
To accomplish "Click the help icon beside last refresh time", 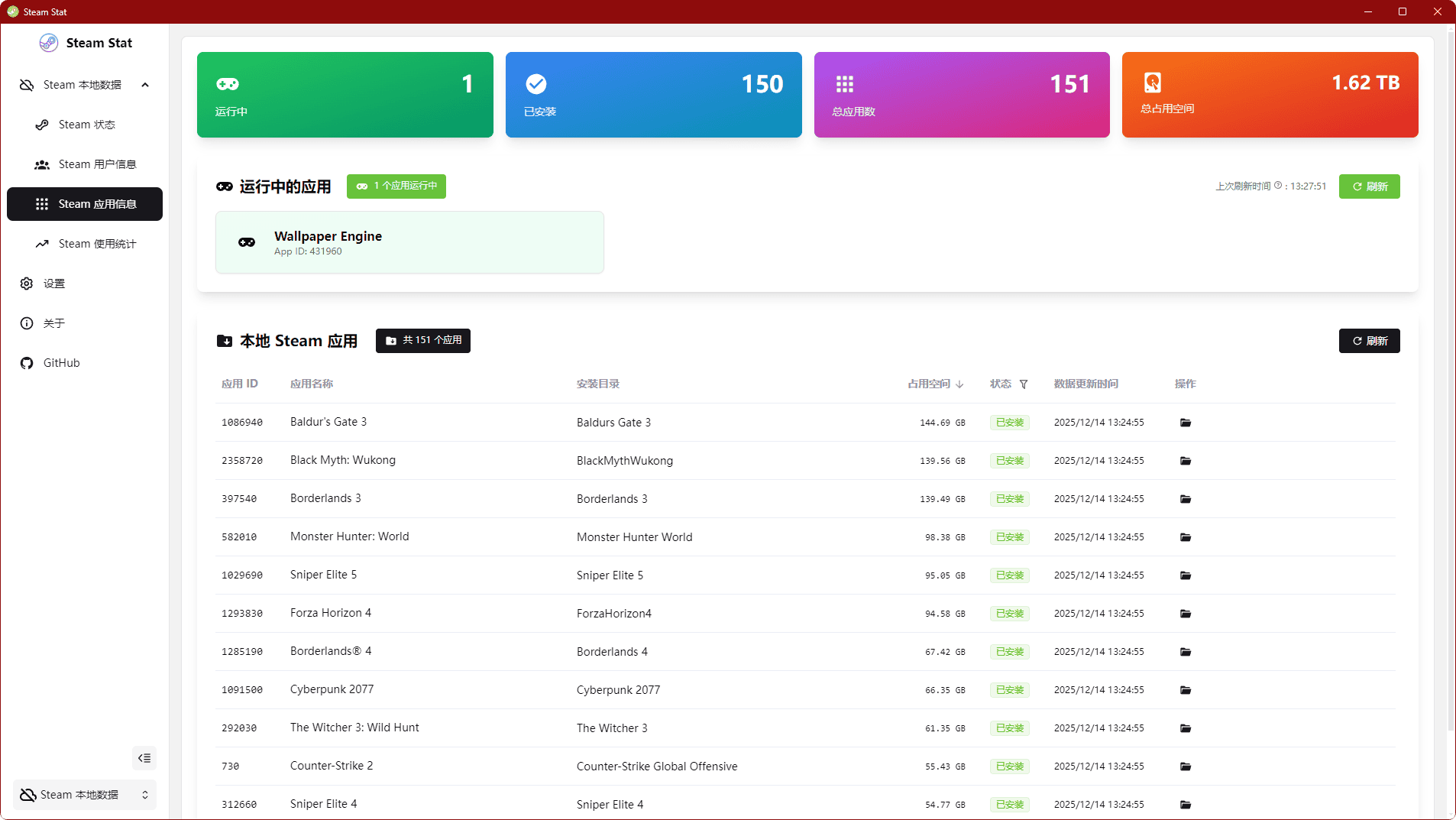I will [x=1278, y=186].
